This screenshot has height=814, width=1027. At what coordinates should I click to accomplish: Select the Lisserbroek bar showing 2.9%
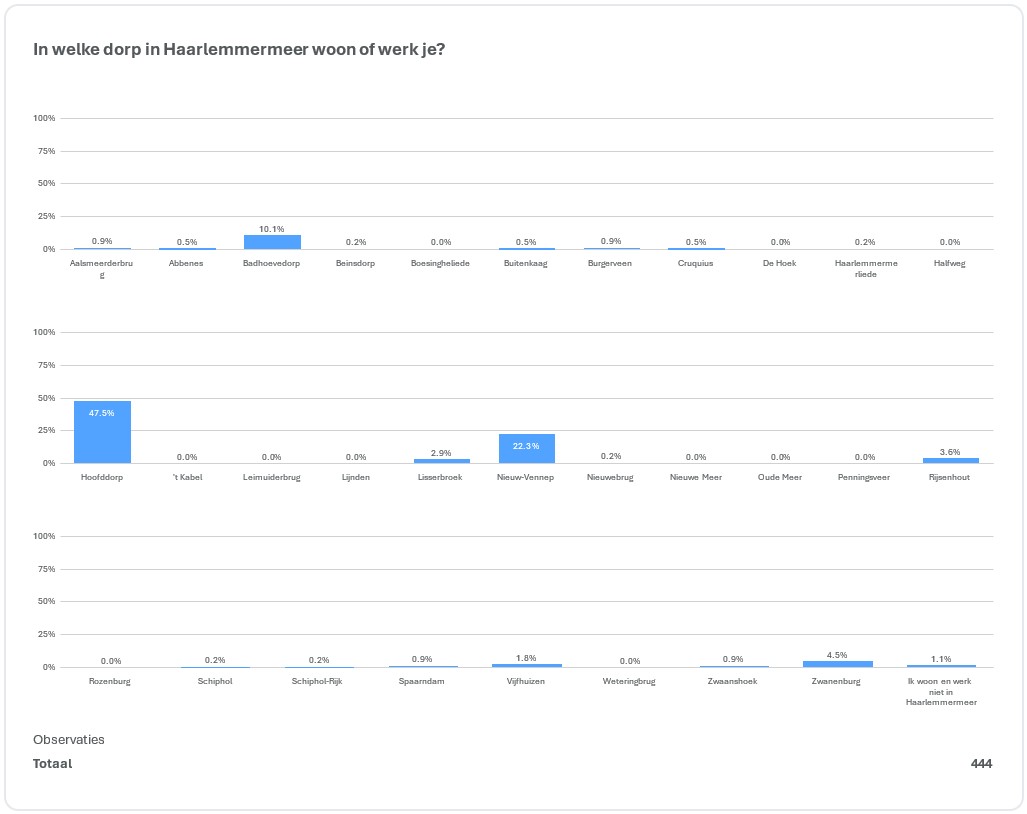tap(441, 461)
